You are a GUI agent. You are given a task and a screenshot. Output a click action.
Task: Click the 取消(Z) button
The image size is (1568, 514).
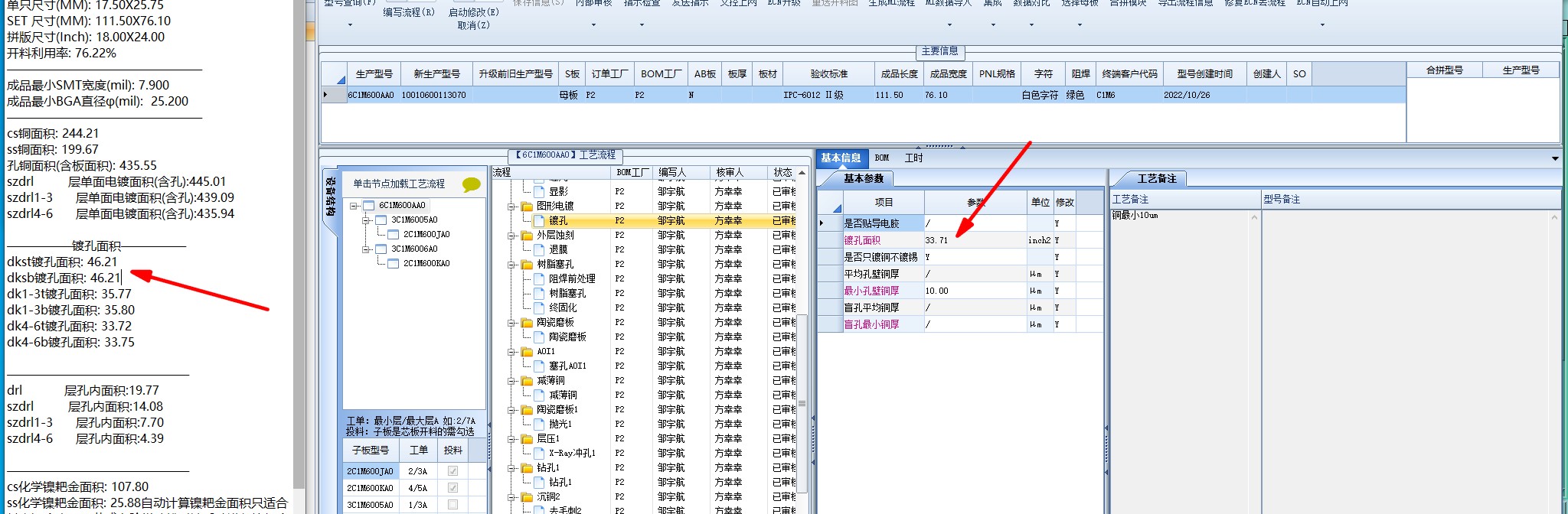pyautogui.click(x=473, y=25)
